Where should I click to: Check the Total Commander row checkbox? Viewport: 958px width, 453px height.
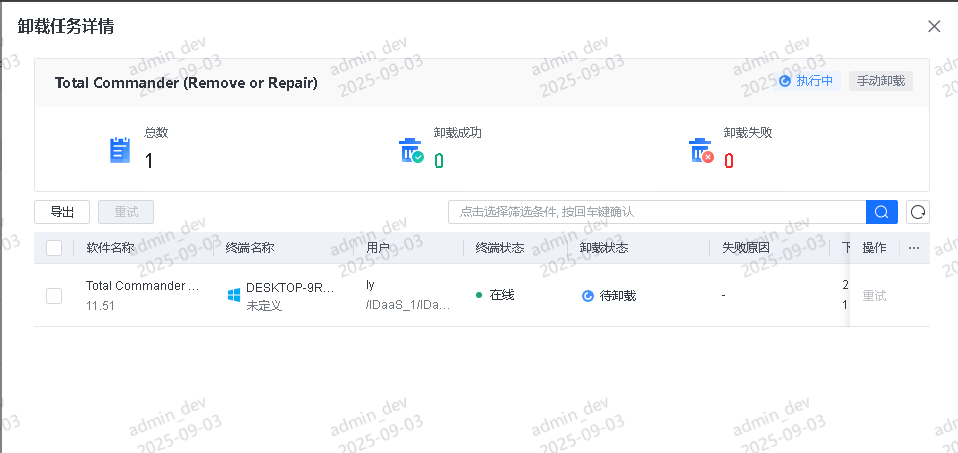(x=54, y=296)
